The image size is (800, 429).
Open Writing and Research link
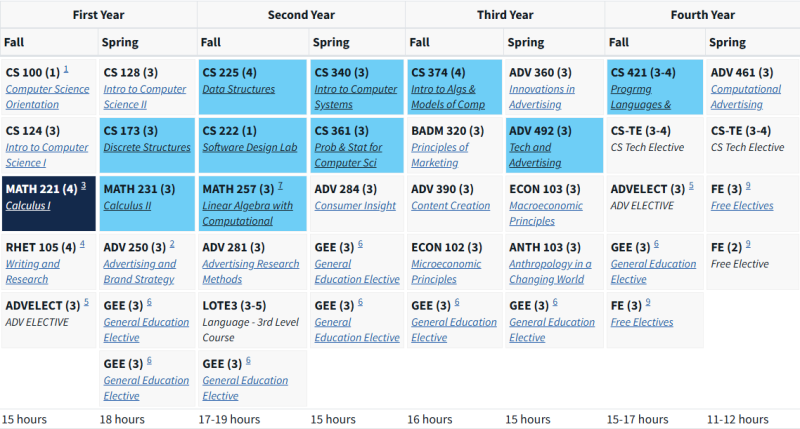(x=33, y=271)
